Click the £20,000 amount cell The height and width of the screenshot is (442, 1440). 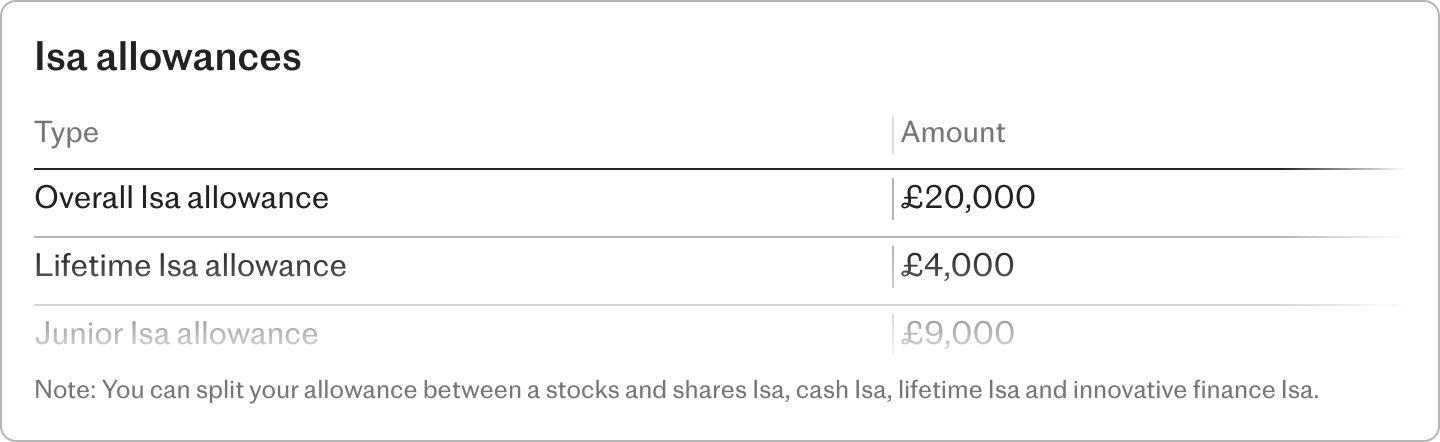968,198
